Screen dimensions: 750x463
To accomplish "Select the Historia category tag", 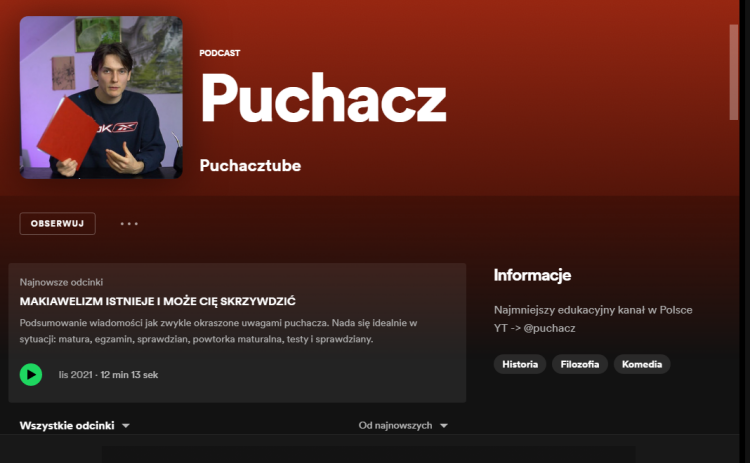I will (520, 364).
